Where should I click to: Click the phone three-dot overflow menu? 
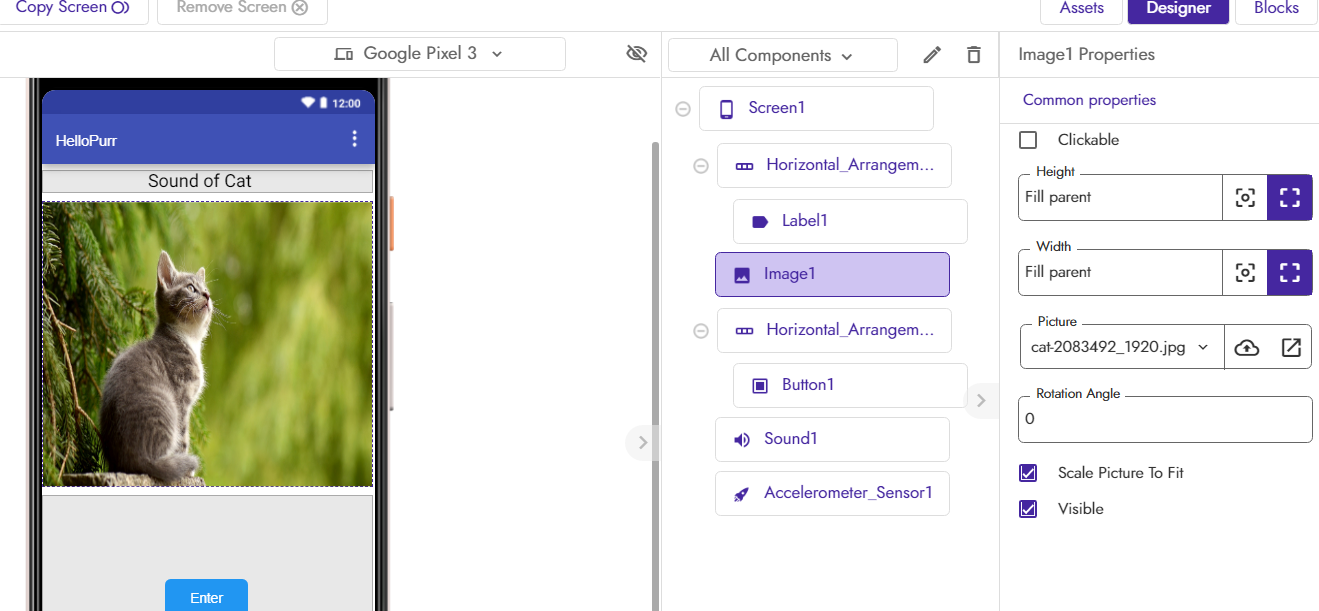354,139
